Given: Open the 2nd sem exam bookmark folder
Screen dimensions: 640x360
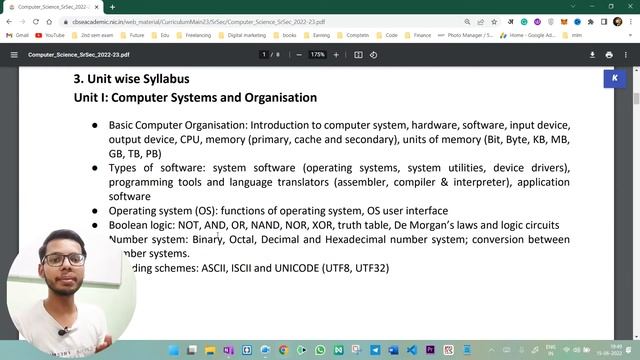Looking at the screenshot, I should [x=93, y=35].
